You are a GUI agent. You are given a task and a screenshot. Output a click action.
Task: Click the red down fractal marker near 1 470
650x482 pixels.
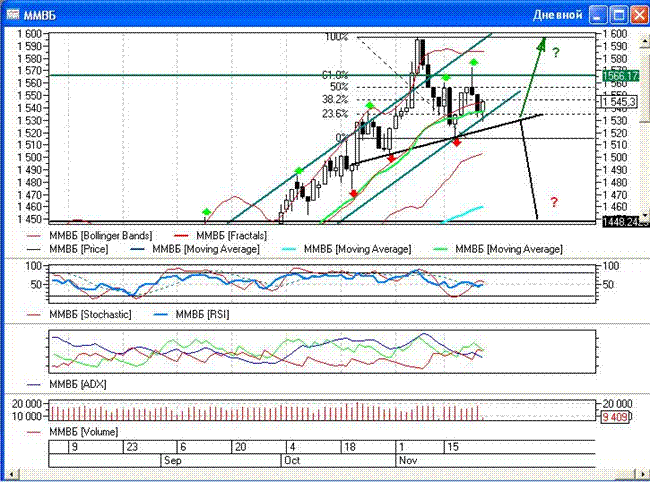tap(353, 194)
